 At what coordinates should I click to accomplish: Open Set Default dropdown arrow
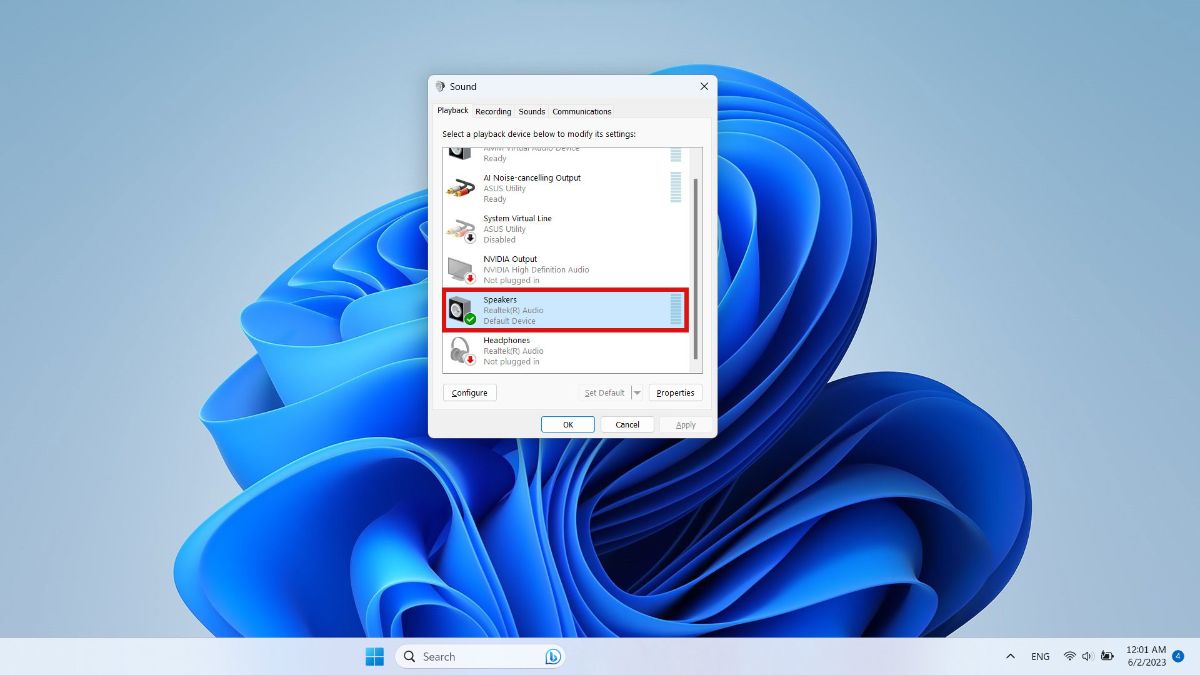[637, 393]
